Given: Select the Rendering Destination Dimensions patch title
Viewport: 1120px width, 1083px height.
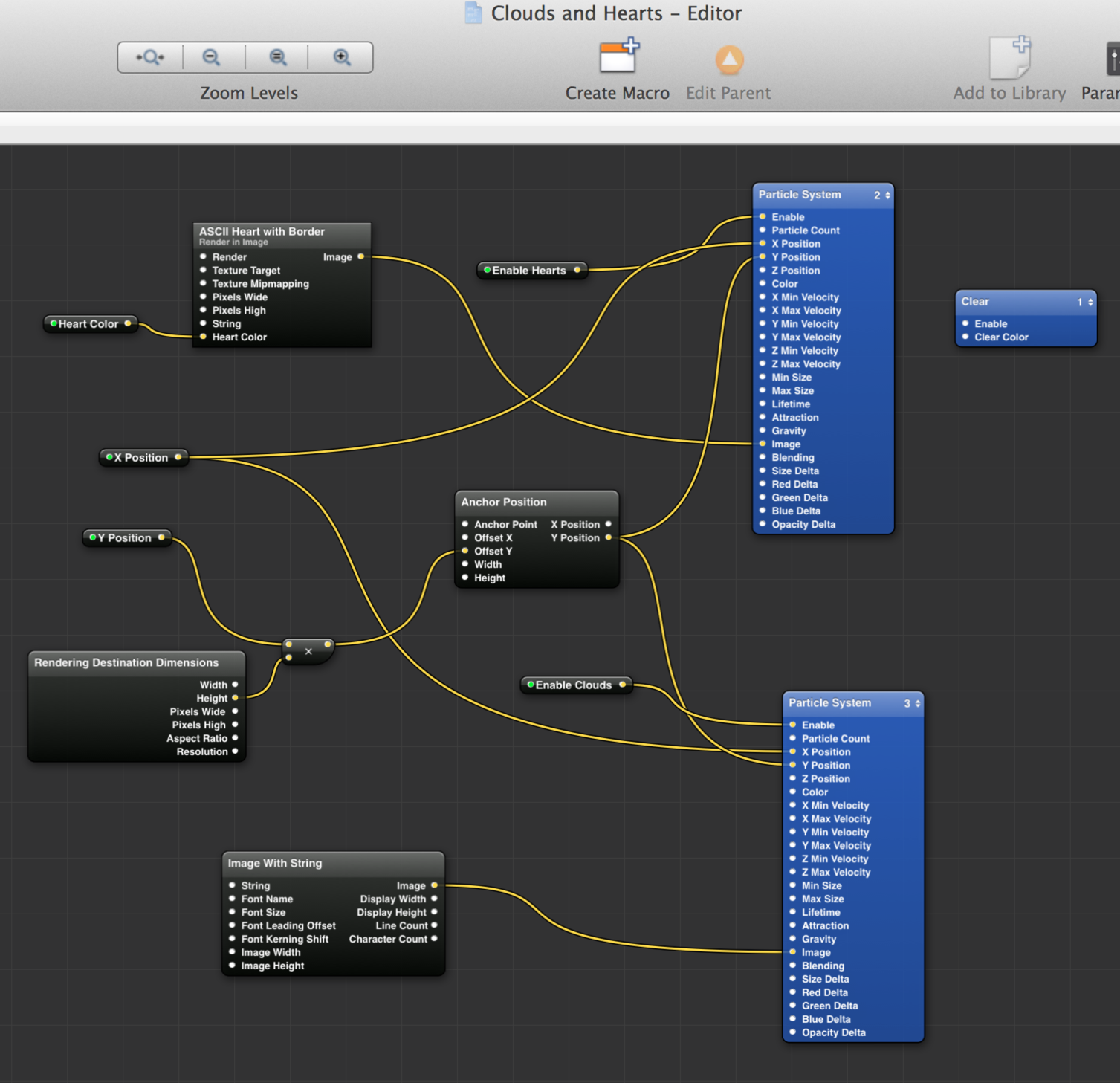Looking at the screenshot, I should 126,663.
